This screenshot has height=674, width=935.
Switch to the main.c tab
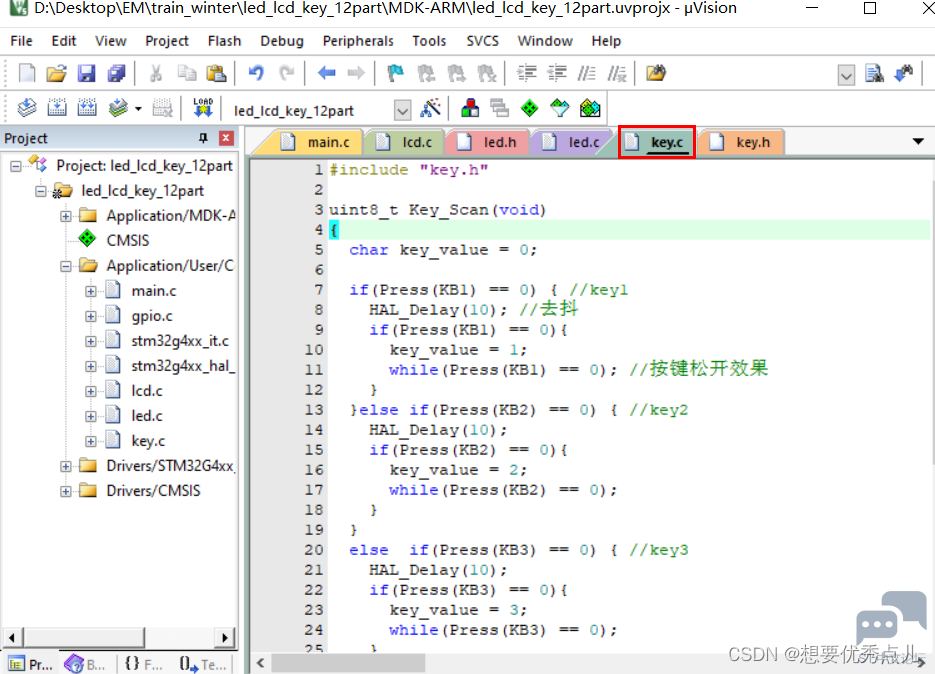click(316, 143)
